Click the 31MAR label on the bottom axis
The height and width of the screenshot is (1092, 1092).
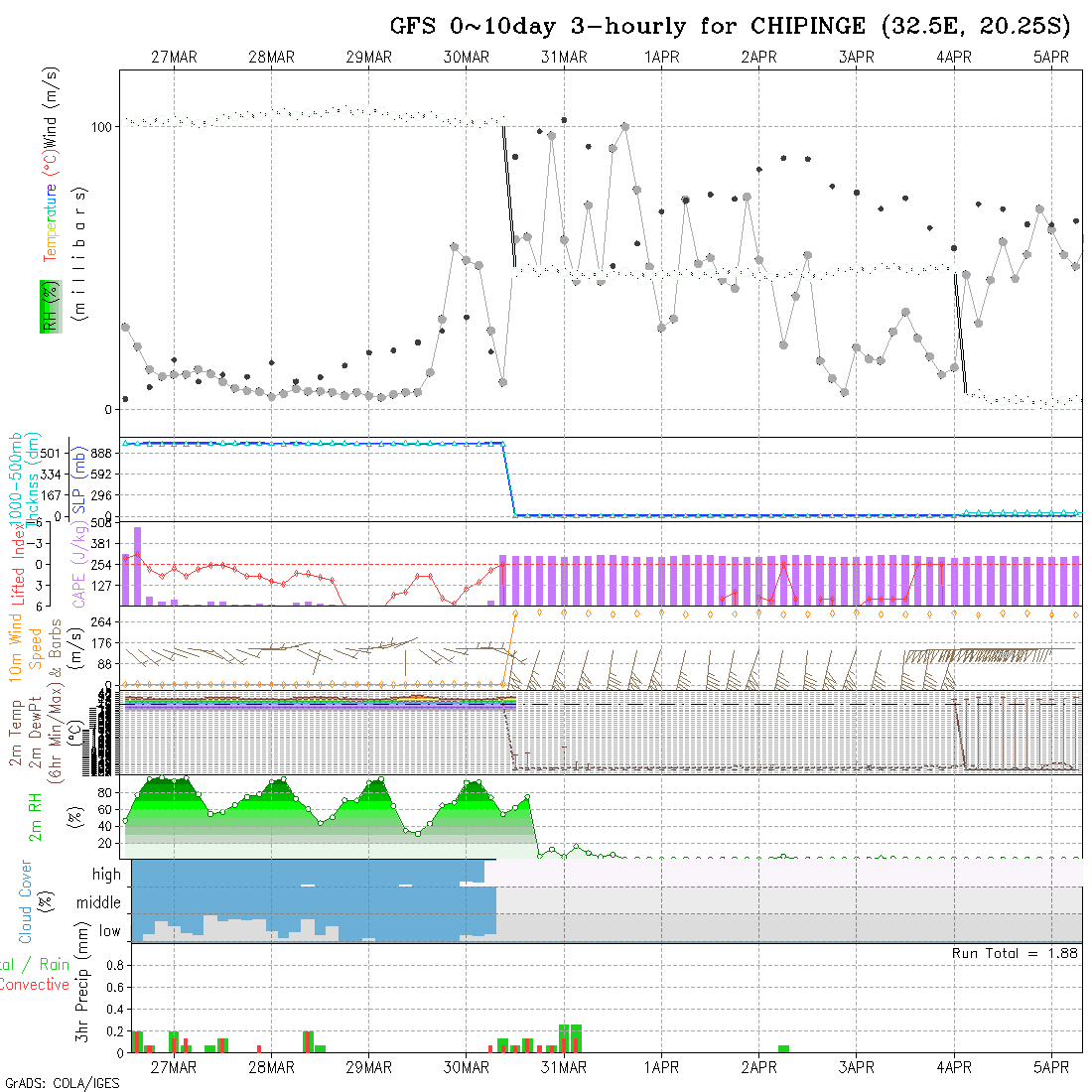564,1067
